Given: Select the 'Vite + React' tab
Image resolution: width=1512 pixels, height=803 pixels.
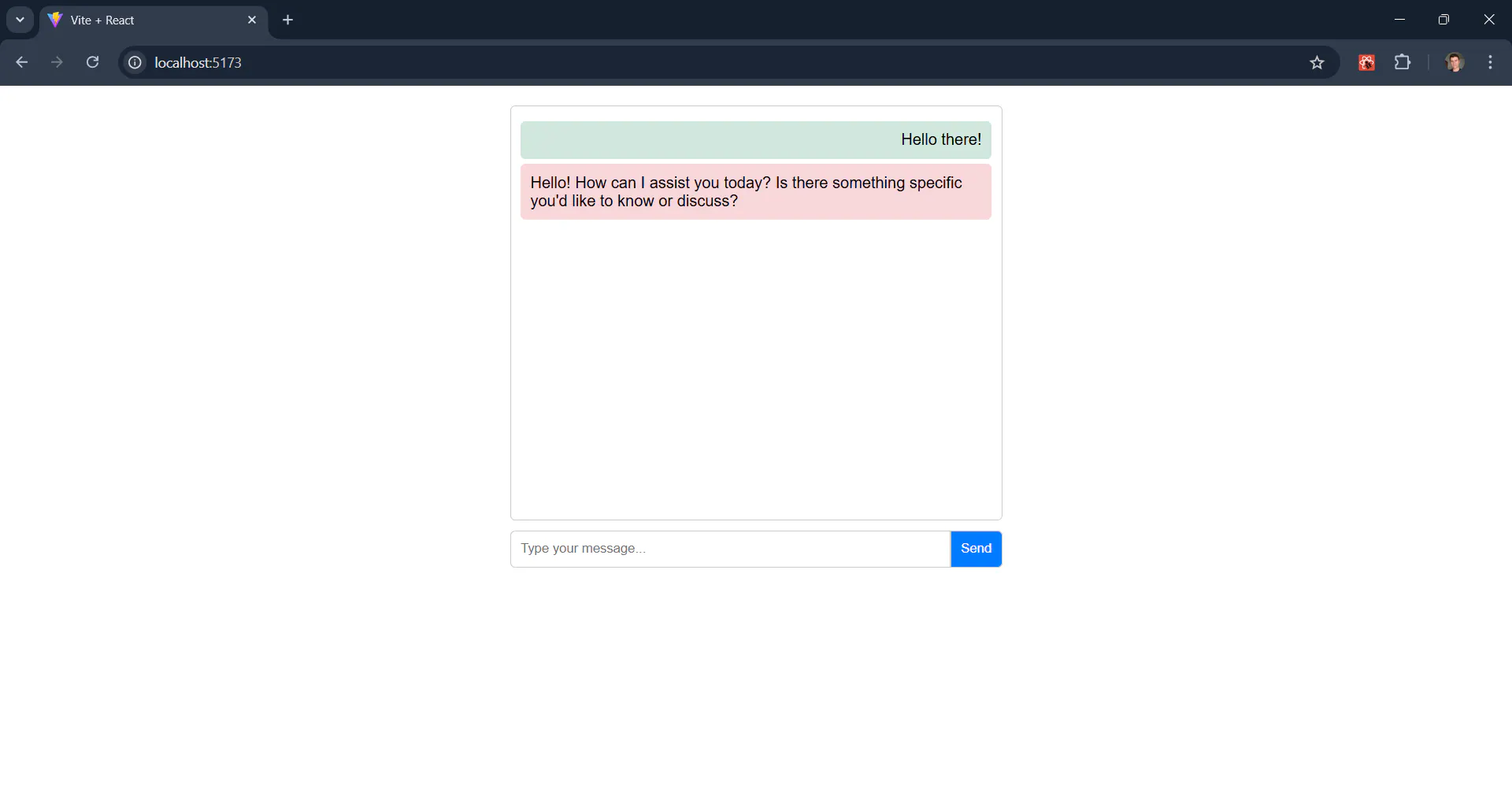Looking at the screenshot, I should [154, 20].
